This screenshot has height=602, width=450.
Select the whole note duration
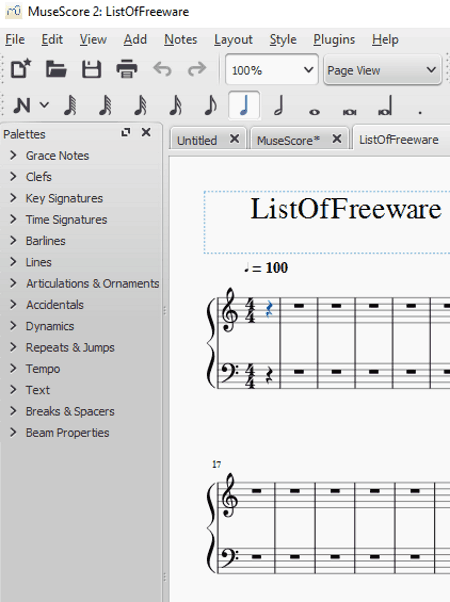click(314, 112)
